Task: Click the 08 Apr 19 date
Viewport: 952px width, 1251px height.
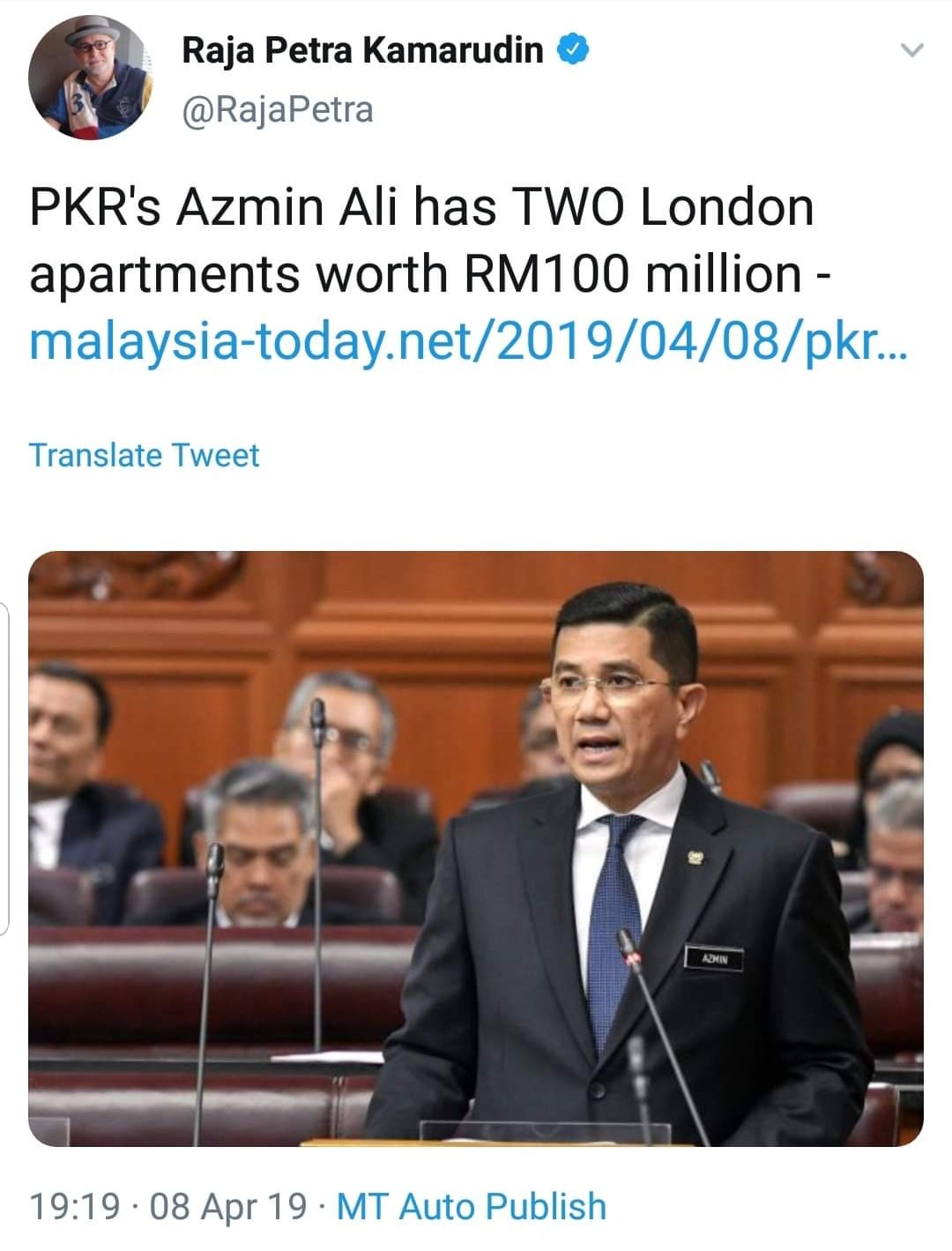Action: point(229,1206)
